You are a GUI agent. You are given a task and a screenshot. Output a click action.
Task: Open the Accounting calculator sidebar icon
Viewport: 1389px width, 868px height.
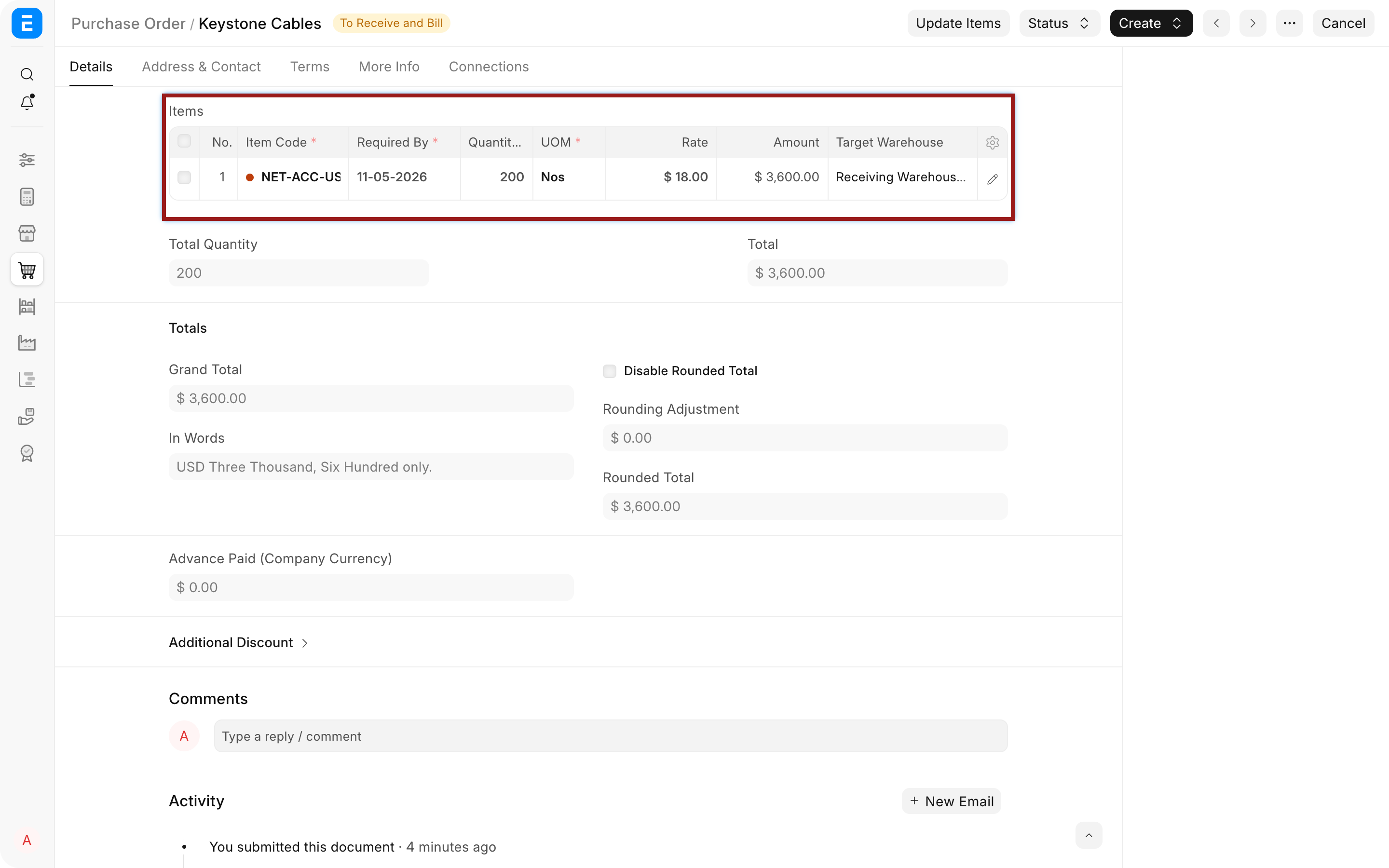pyautogui.click(x=27, y=197)
